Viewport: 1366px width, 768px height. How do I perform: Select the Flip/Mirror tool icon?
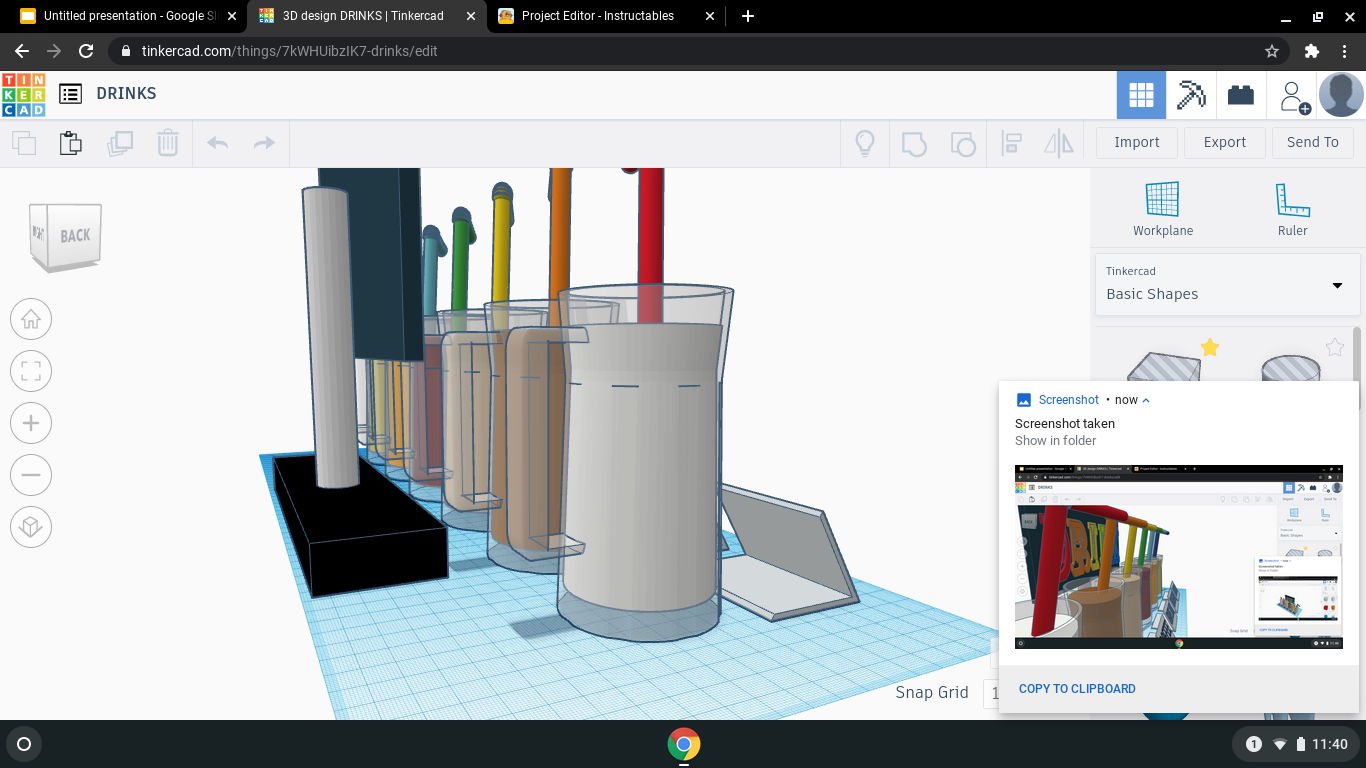click(1059, 142)
